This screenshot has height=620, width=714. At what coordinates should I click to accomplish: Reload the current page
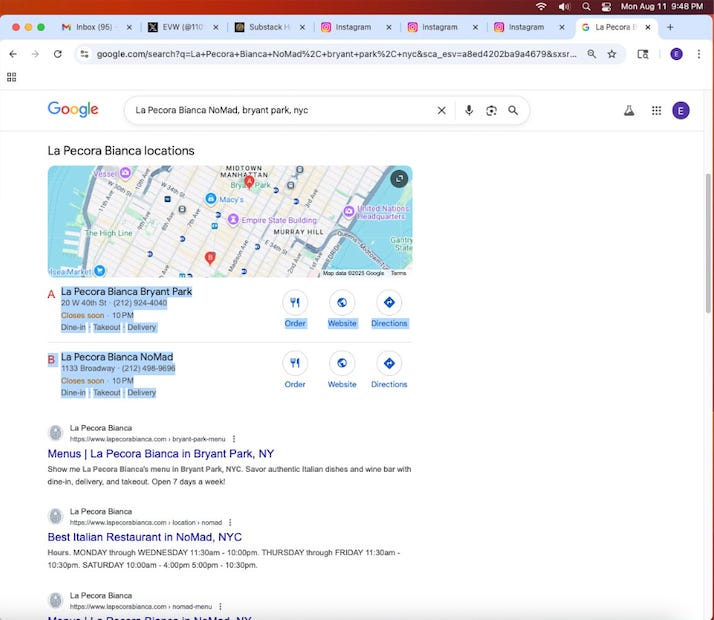tap(57, 54)
